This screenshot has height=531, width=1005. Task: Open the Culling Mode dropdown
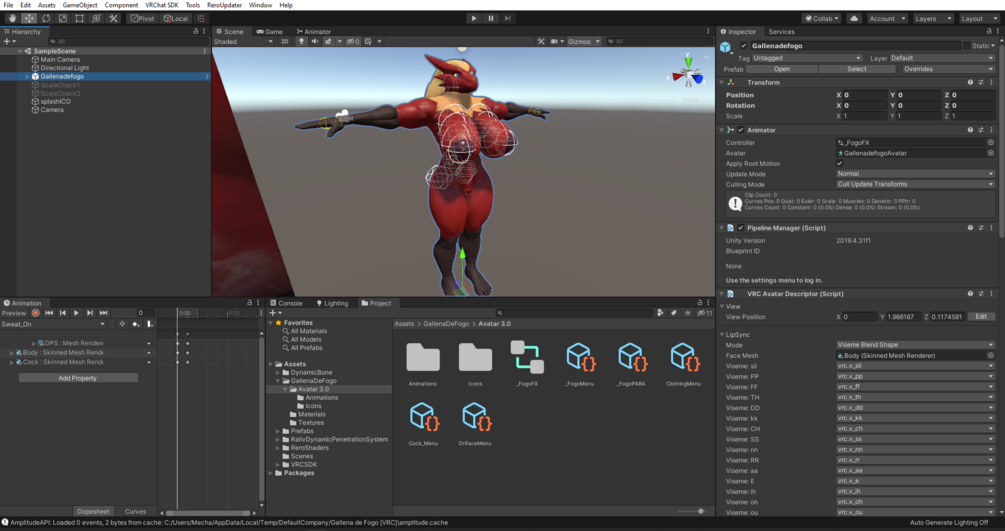tap(915, 185)
